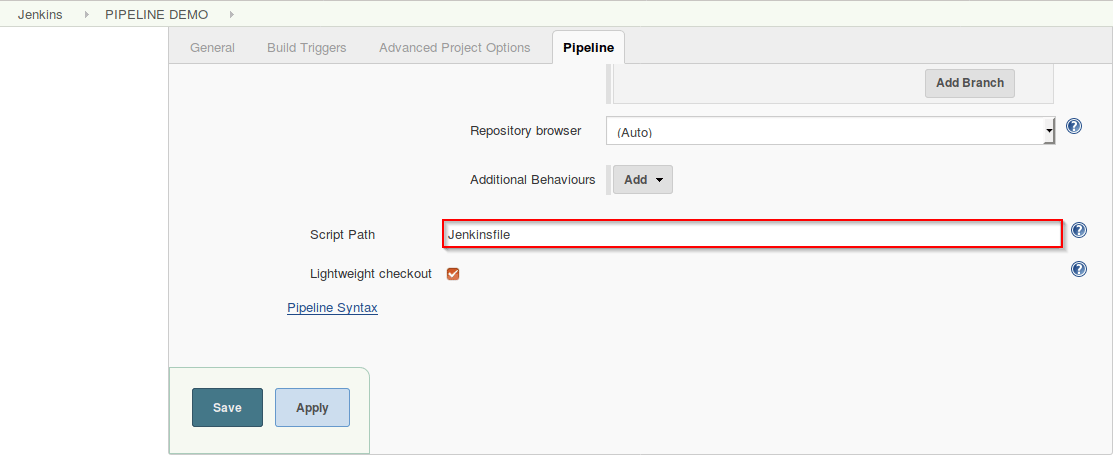This screenshot has height=455, width=1113.
Task: Navigate to PIPELINE DEMO breadcrumb
Action: [156, 15]
